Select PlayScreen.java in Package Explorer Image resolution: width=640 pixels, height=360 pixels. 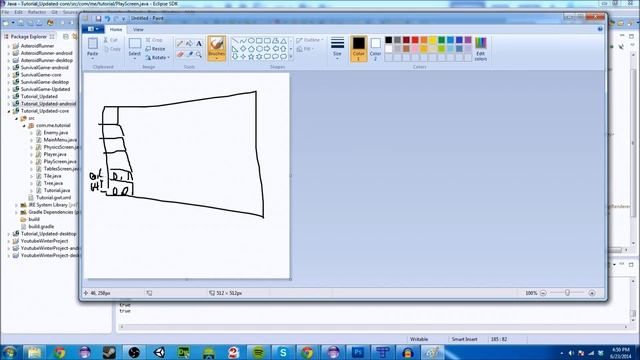click(60, 162)
